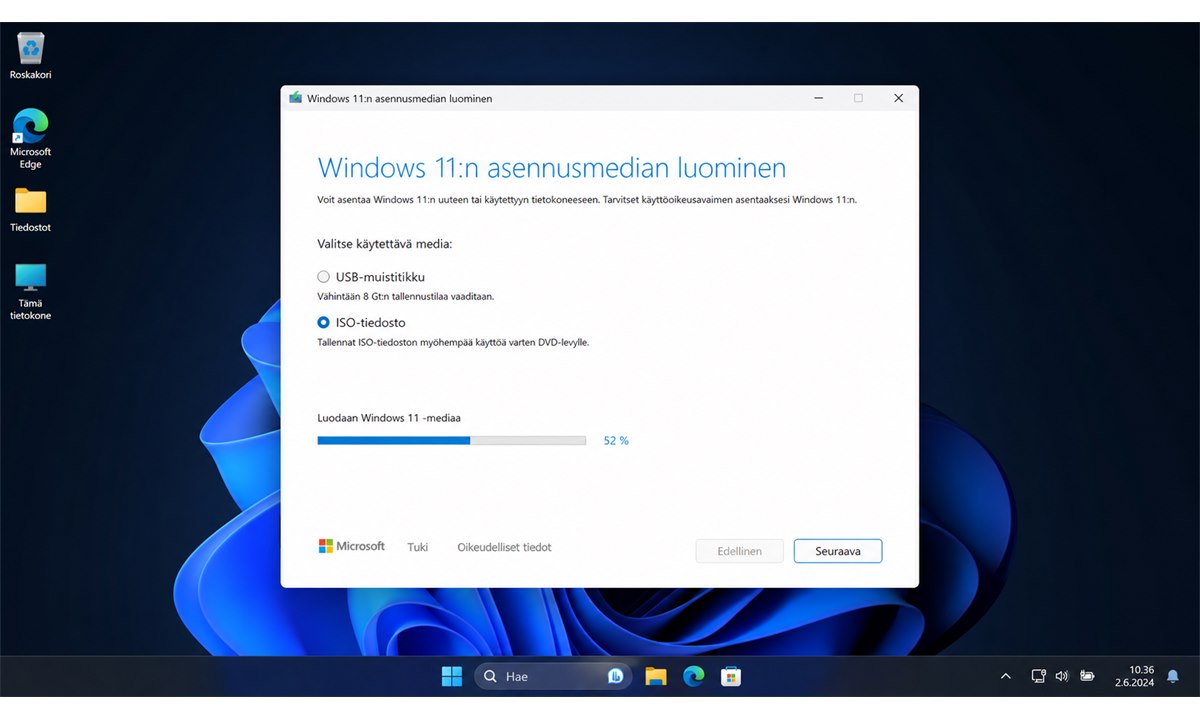Click the Seuraava button
Viewport: 1200px width, 720px height.
coord(838,551)
